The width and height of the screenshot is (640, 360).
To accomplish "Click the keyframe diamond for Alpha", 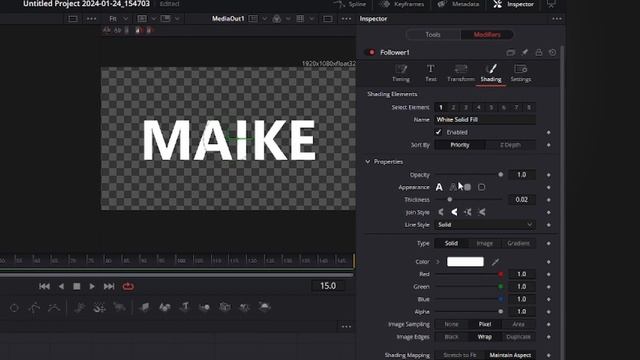I will pos(549,312).
